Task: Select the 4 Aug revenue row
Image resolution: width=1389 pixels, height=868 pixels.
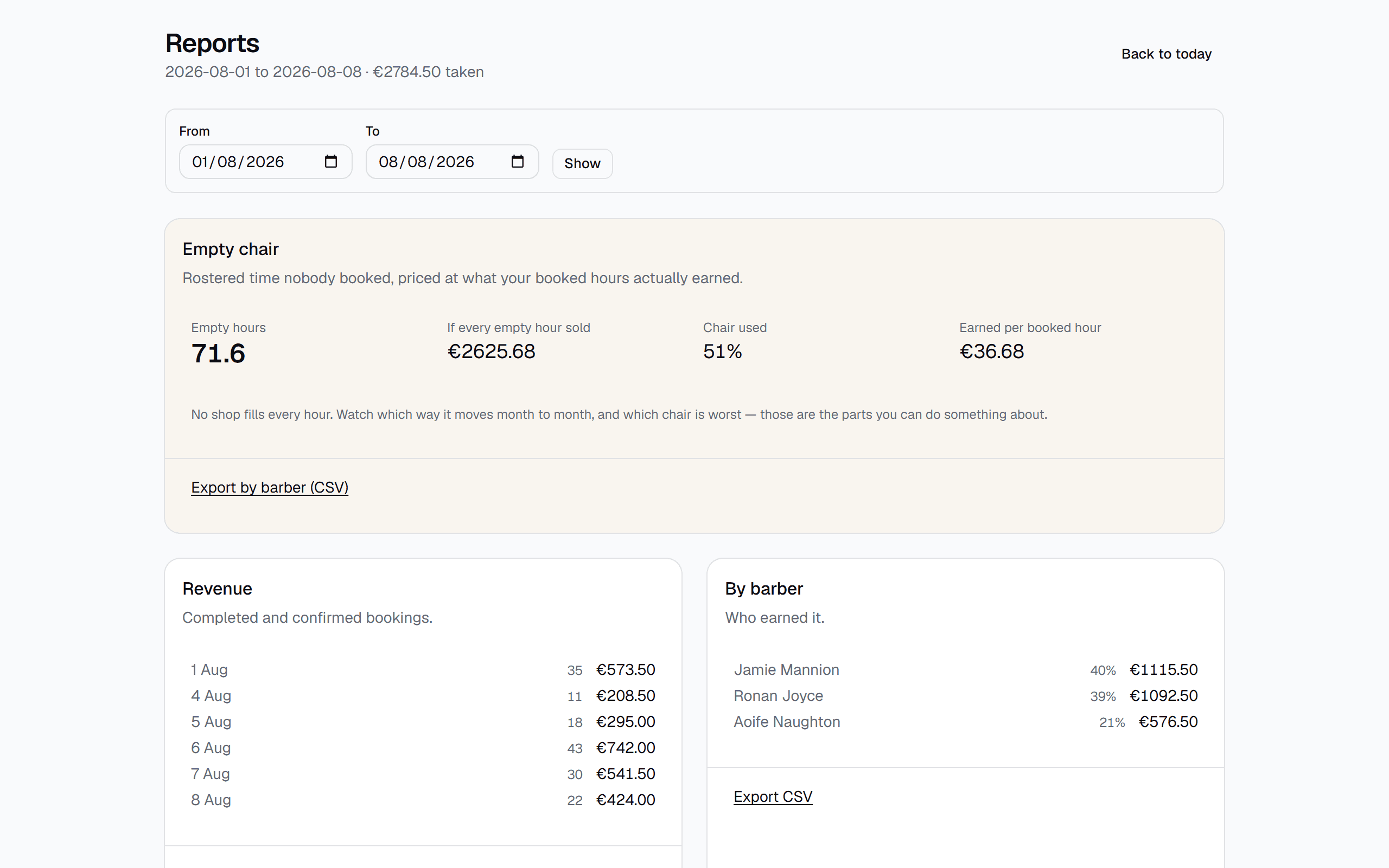Action: pyautogui.click(x=423, y=696)
